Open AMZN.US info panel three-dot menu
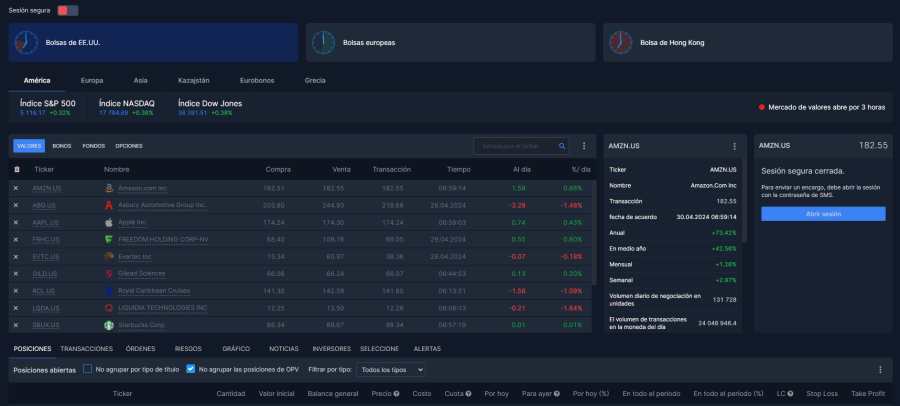The image size is (900, 406). pos(734,146)
